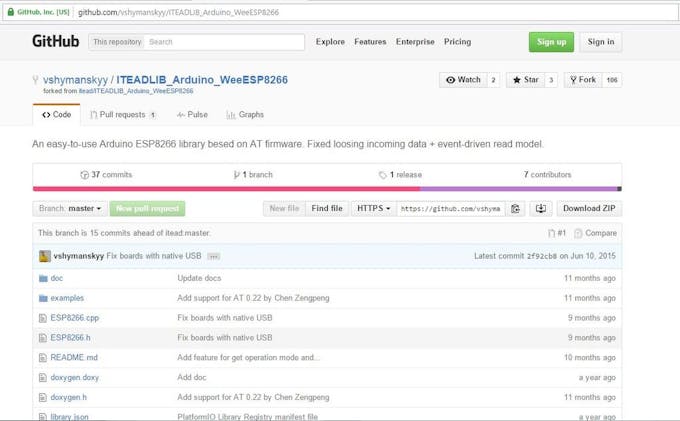
Task: Open the forks count 106
Action: pyautogui.click(x=612, y=80)
